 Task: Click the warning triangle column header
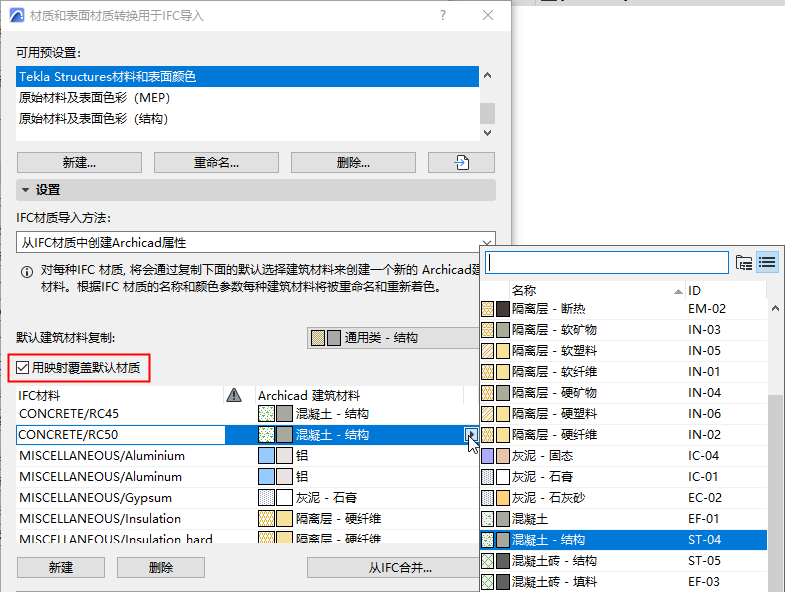(x=234, y=395)
